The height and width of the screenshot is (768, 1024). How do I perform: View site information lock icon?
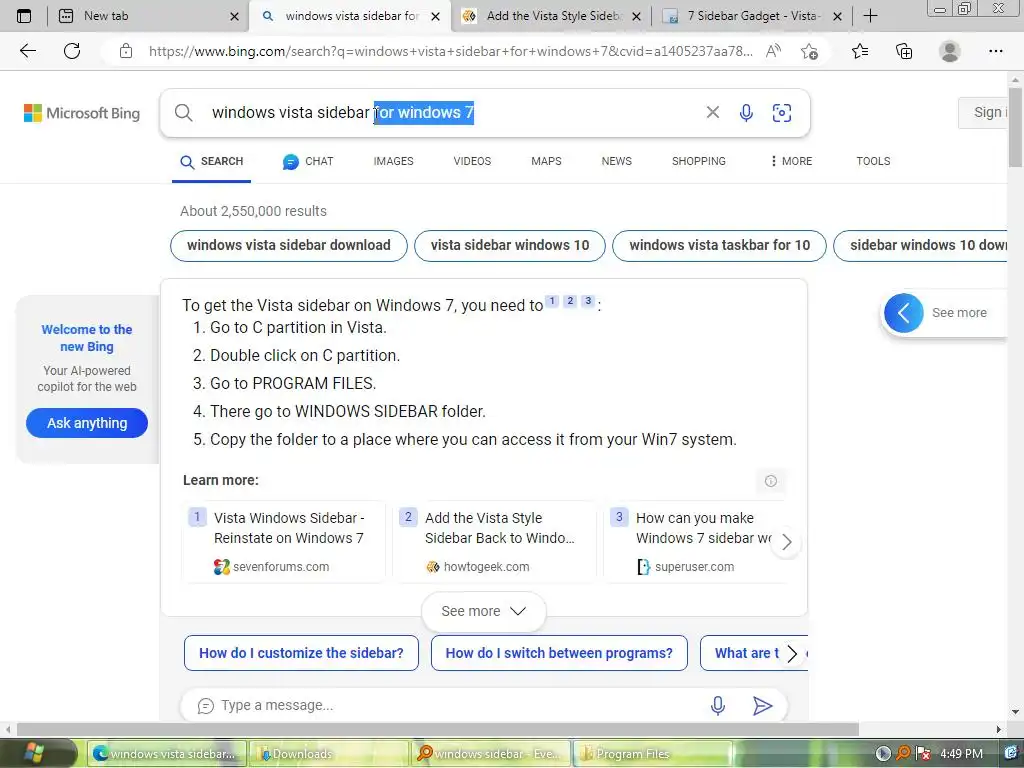126,51
